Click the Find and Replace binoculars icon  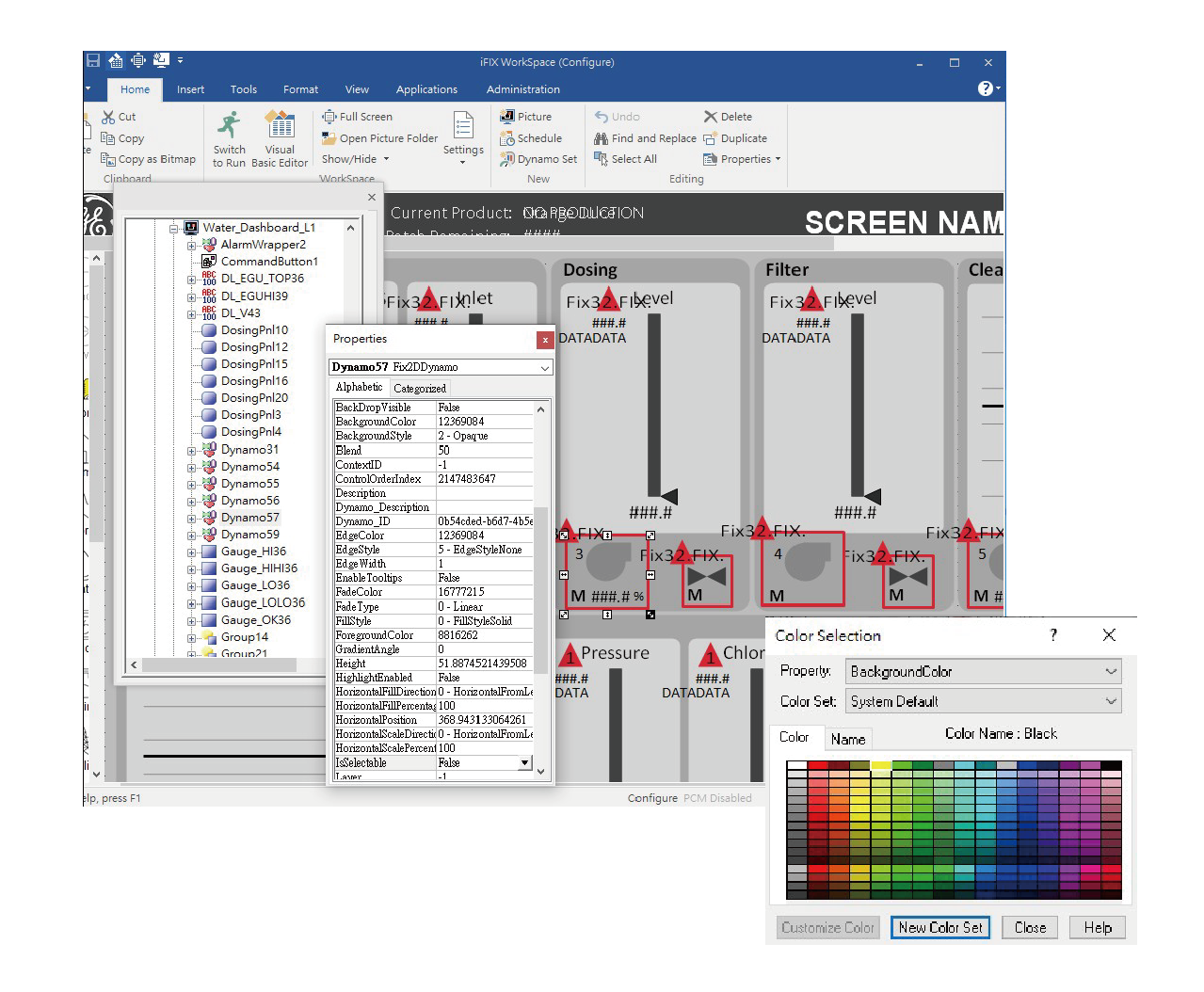tap(601, 138)
